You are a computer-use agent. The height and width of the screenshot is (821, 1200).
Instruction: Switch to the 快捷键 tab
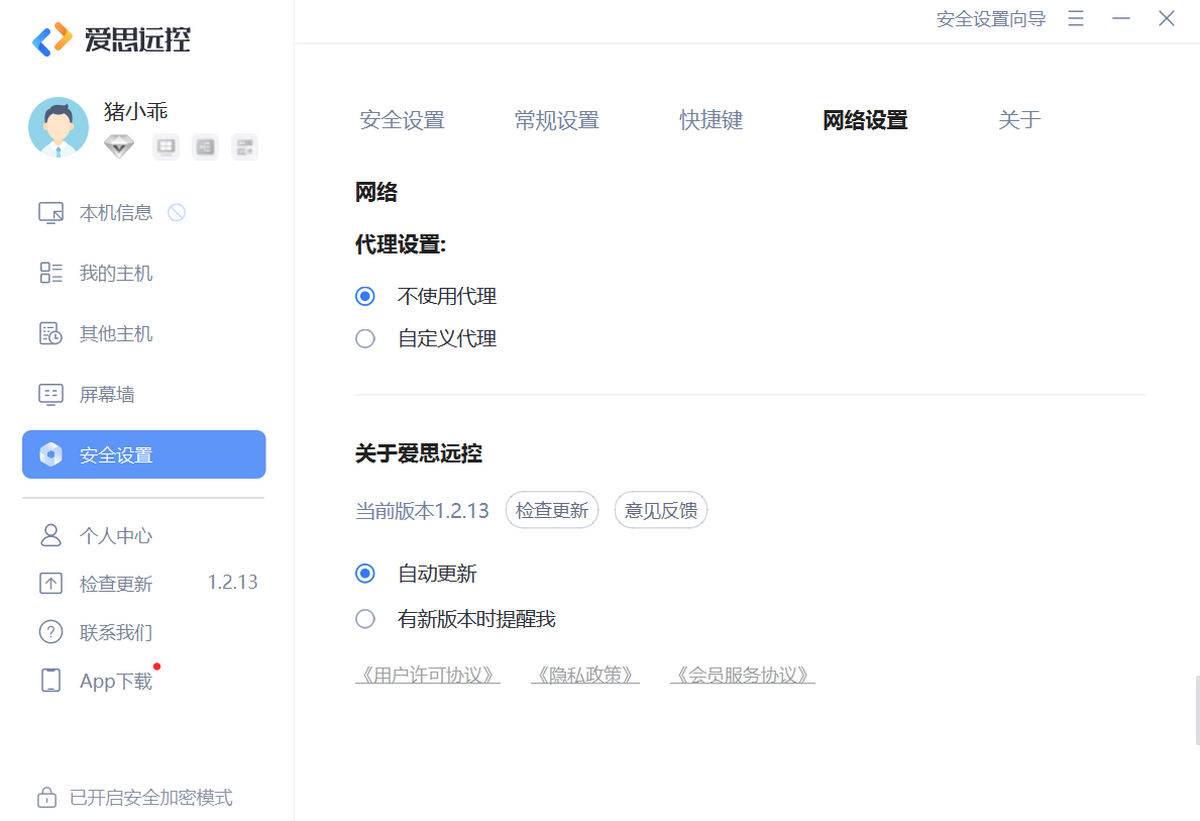711,121
